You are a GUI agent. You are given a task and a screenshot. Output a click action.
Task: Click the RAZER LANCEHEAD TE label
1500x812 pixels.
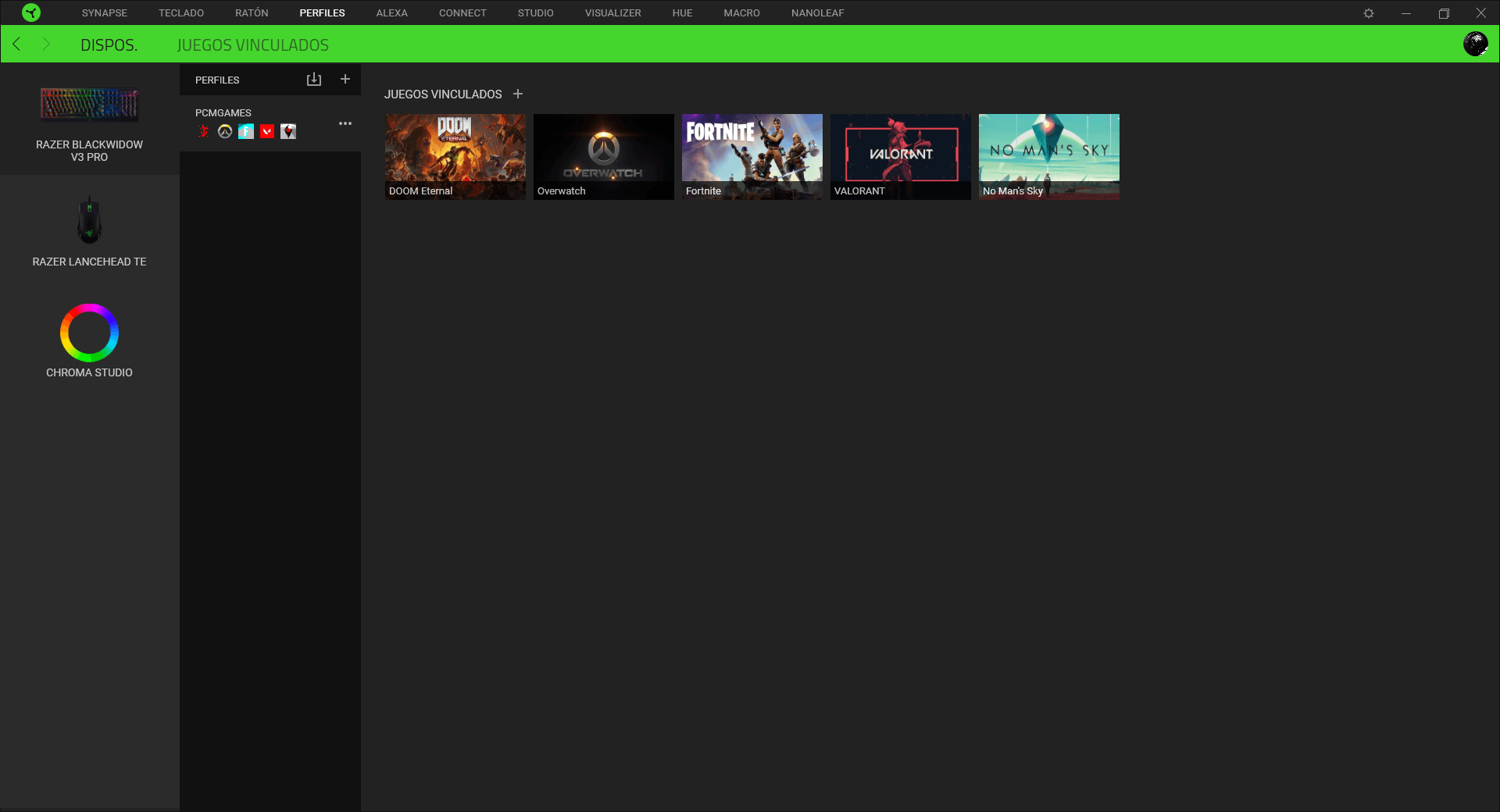[89, 262]
